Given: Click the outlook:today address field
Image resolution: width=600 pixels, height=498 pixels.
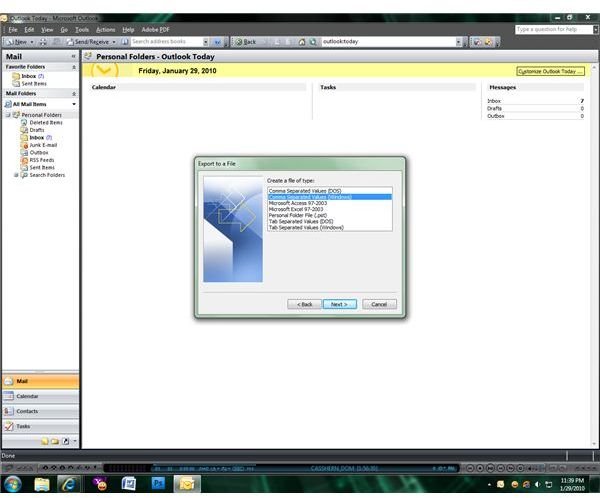Looking at the screenshot, I should click(388, 41).
